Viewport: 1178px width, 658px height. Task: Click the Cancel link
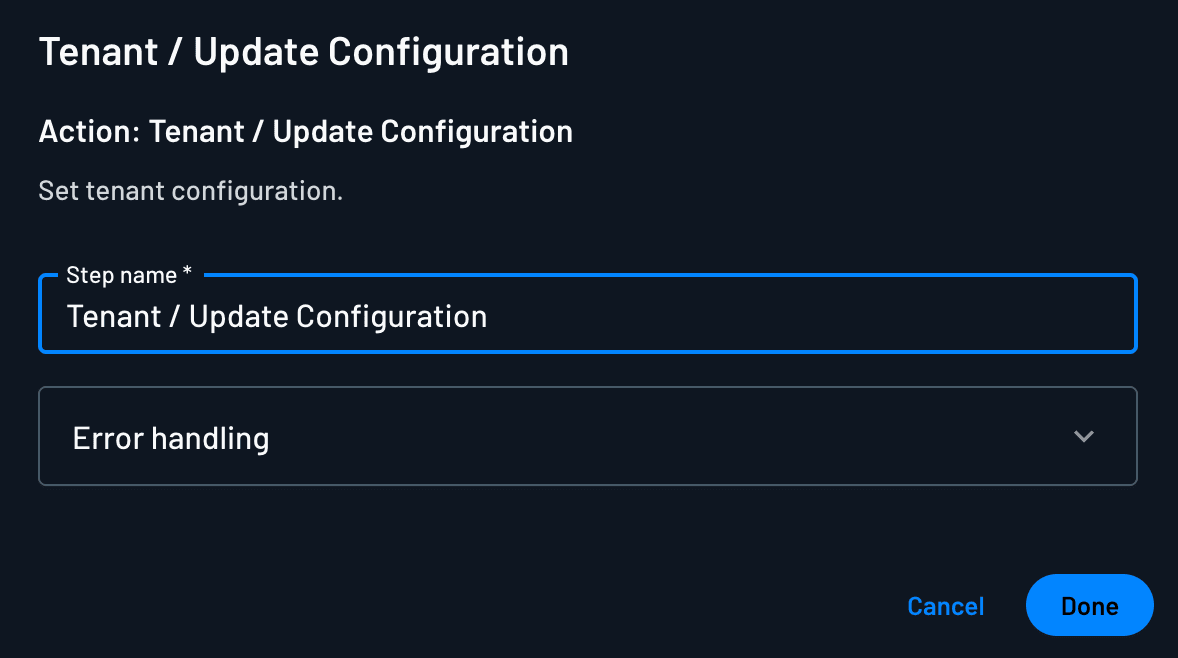click(x=945, y=605)
